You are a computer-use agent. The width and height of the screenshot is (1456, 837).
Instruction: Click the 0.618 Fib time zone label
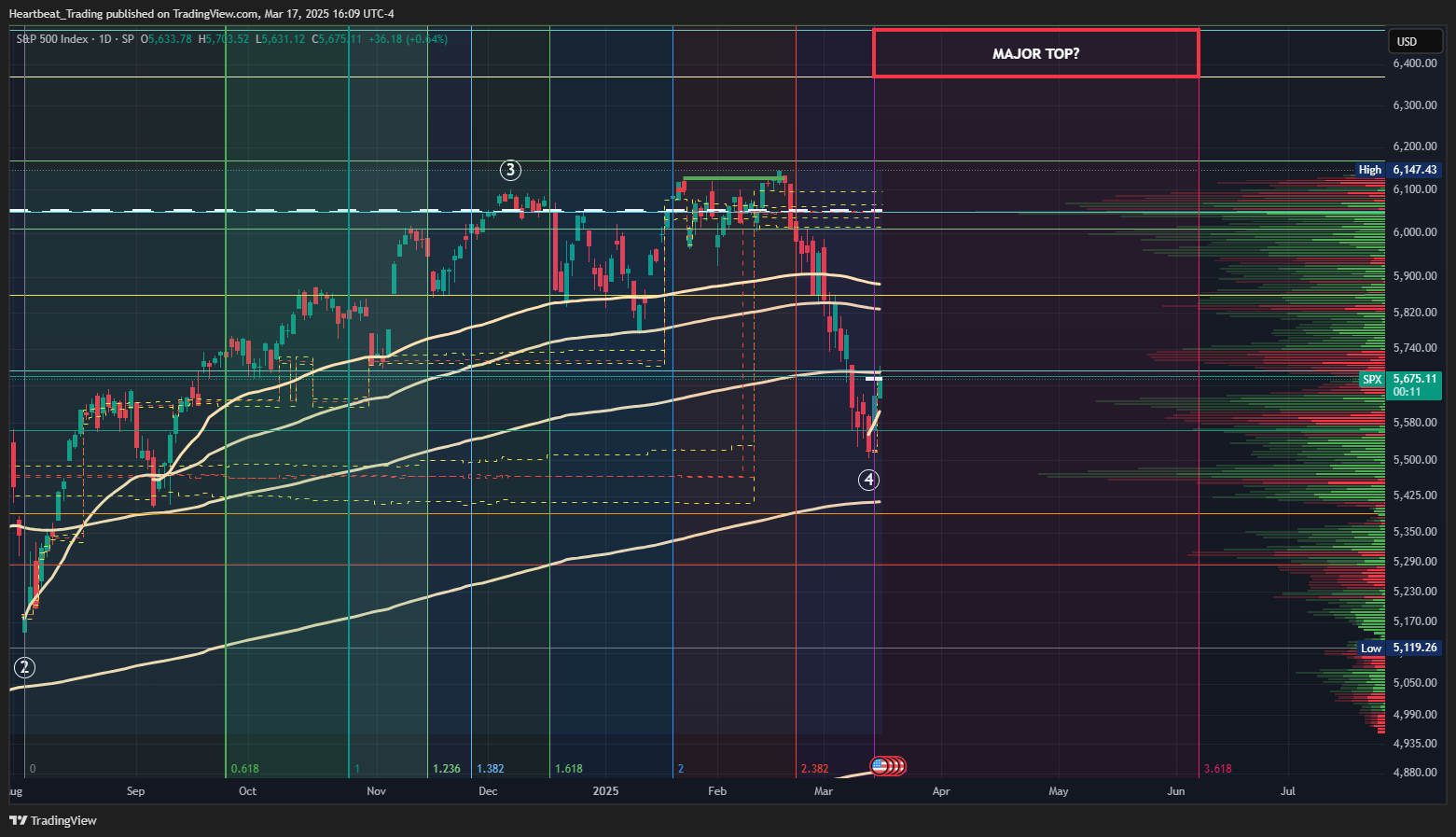coord(244,769)
